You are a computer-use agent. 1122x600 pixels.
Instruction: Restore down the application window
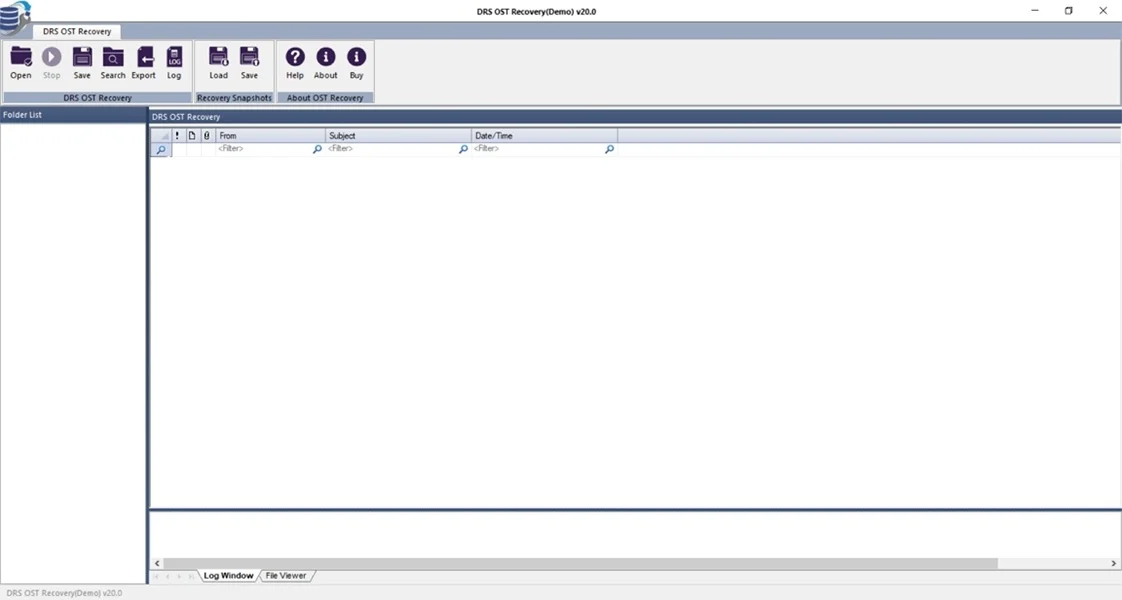point(1068,11)
